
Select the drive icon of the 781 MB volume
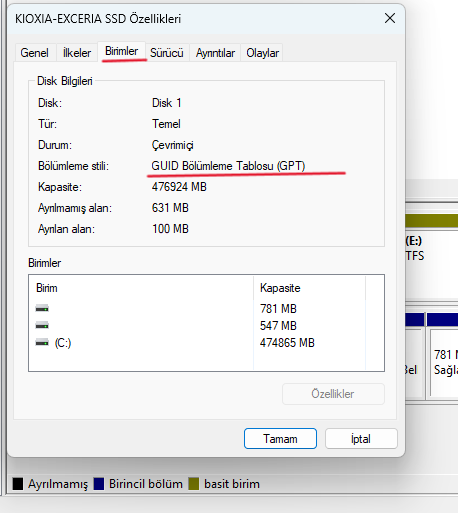pyautogui.click(x=42, y=309)
